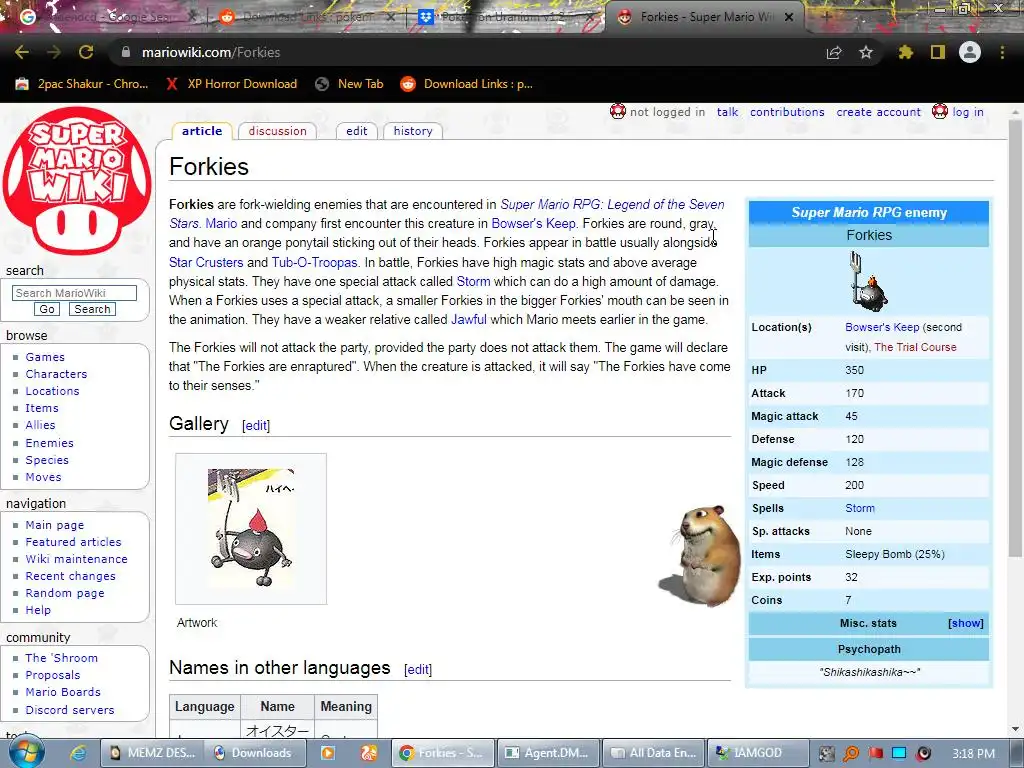
Task: Open the contributions link
Action: tap(787, 112)
